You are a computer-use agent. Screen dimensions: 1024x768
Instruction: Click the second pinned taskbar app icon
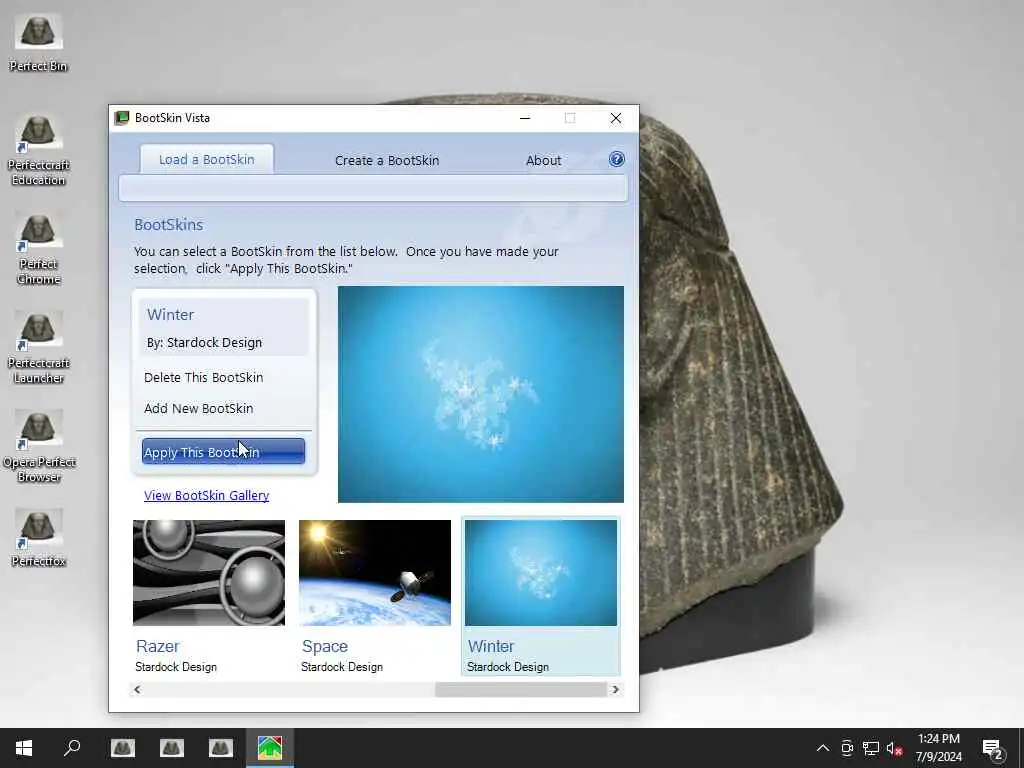(x=172, y=748)
